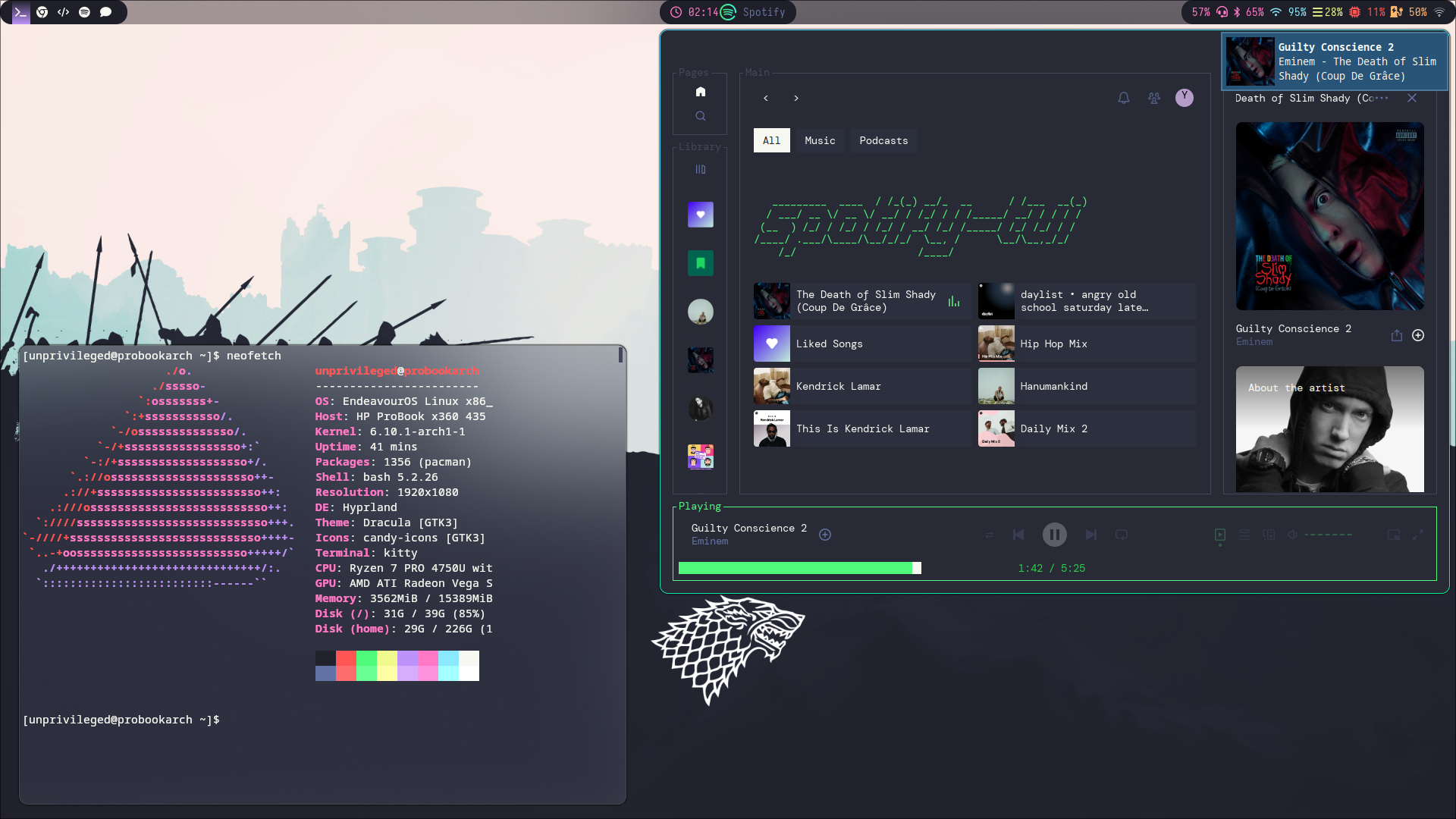Viewport: 1456px width, 819px height.
Task: Navigate back using the left chevron arrow
Action: [766, 98]
